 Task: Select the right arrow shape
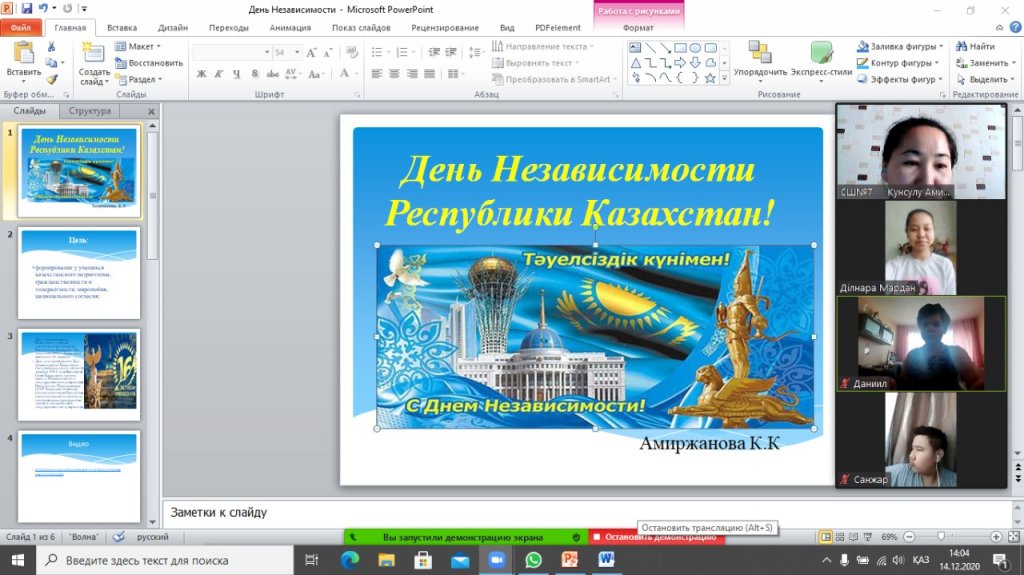680,63
